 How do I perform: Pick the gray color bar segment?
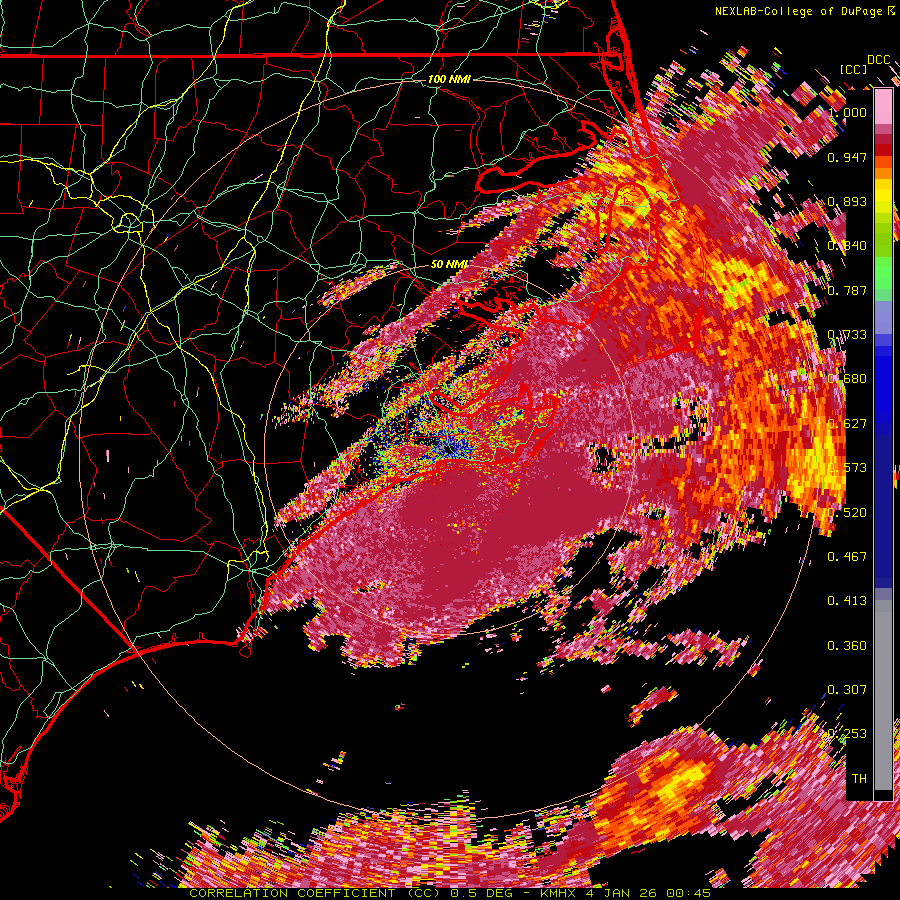tap(883, 695)
